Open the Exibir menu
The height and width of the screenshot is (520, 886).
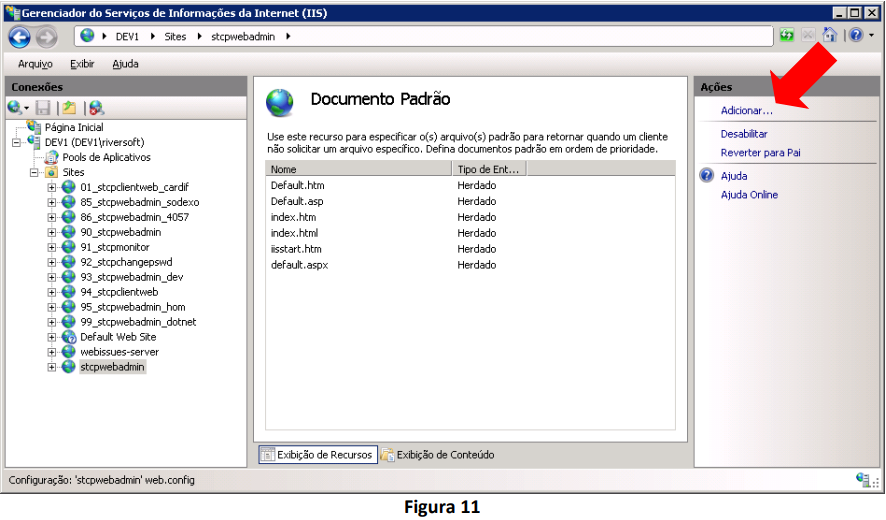(82, 64)
